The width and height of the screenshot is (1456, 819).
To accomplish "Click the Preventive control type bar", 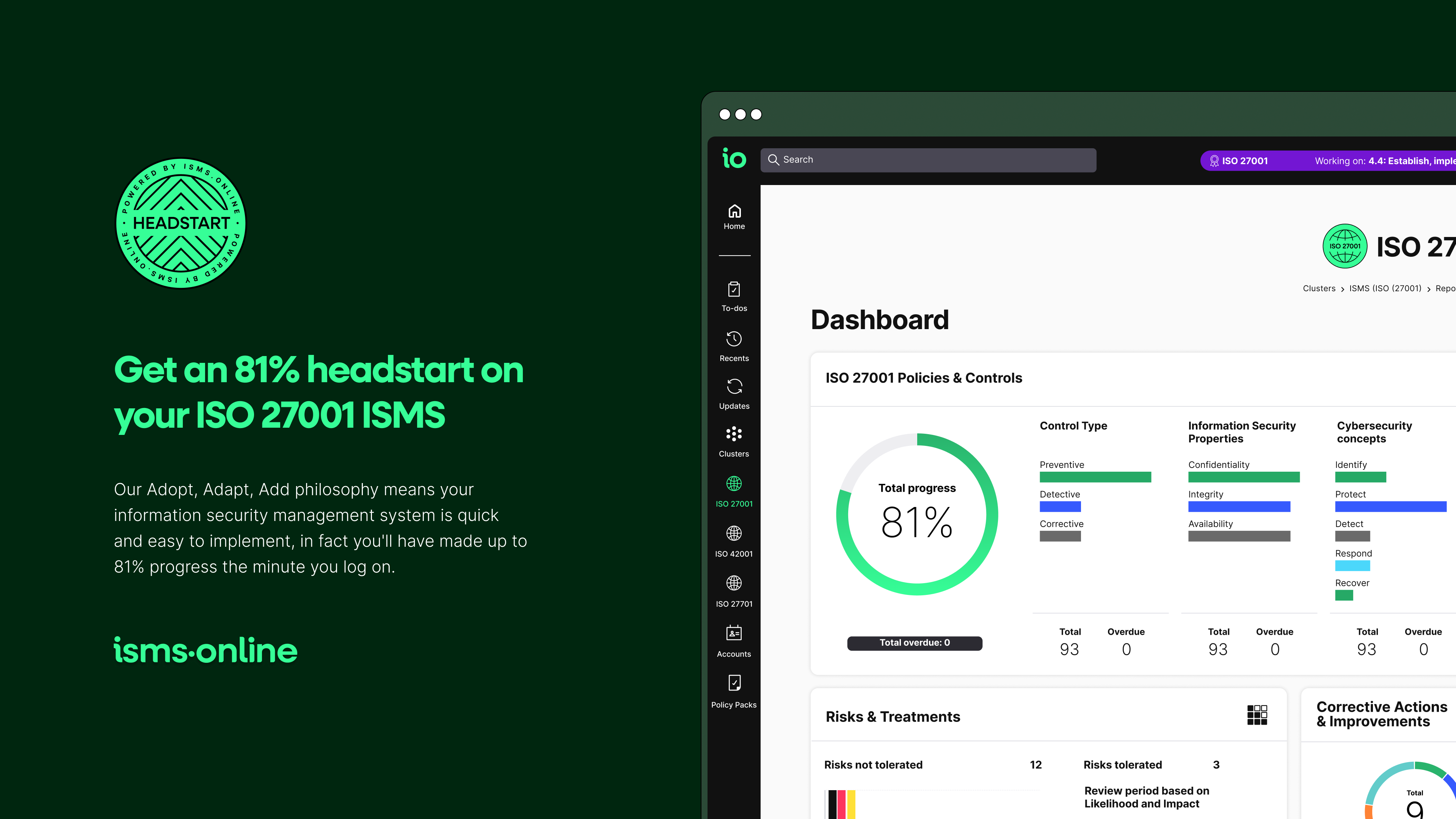I will pyautogui.click(x=1095, y=477).
